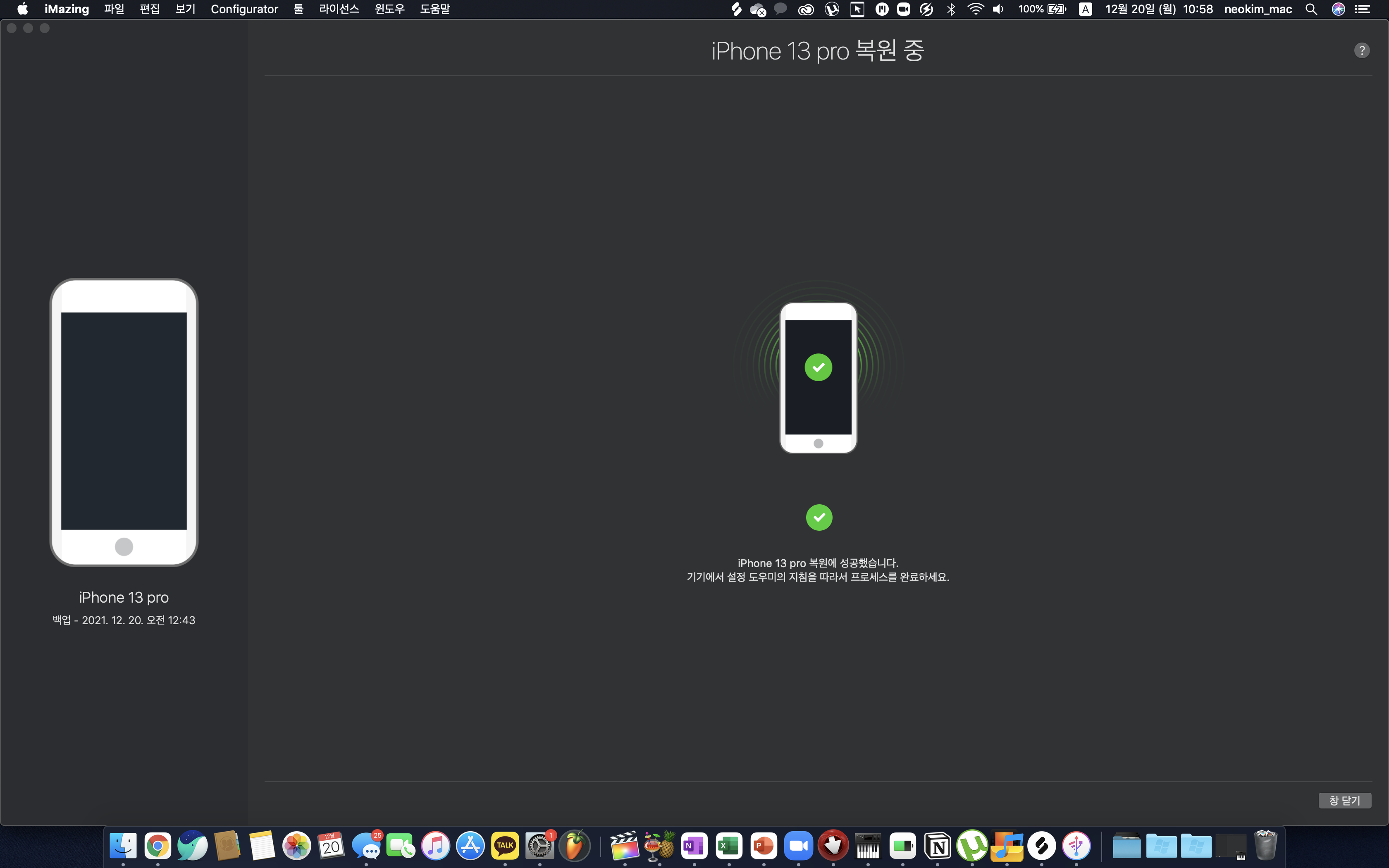Launch Google Chrome from the dock
The image size is (1389, 868).
(x=158, y=846)
